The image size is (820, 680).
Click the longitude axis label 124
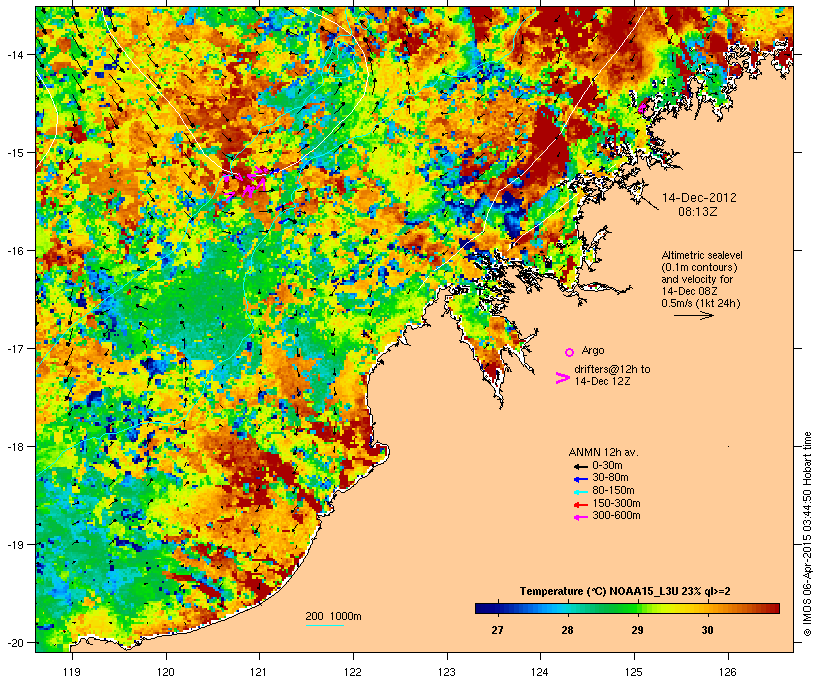(540, 672)
